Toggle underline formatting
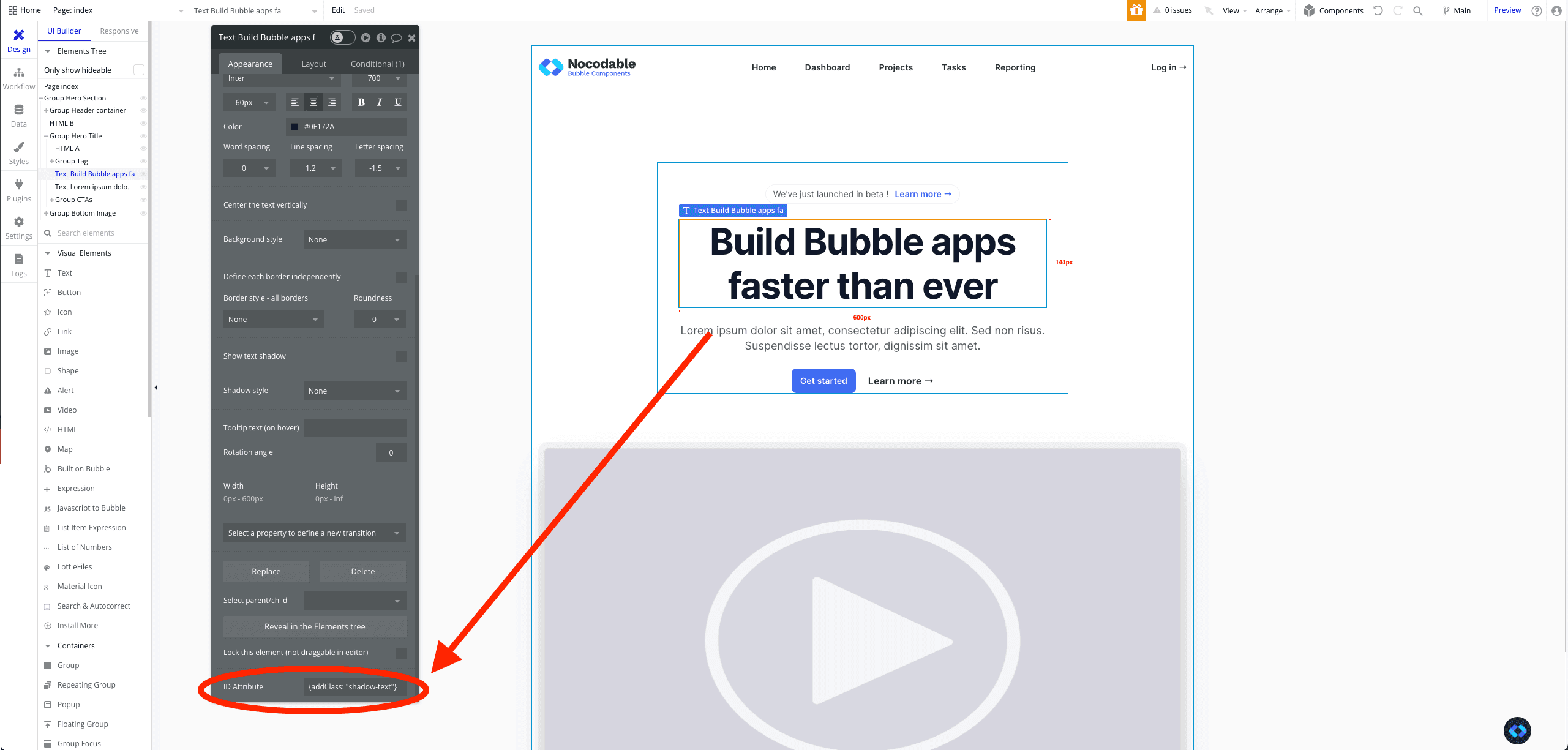Image resolution: width=1568 pixels, height=750 pixels. coord(398,102)
